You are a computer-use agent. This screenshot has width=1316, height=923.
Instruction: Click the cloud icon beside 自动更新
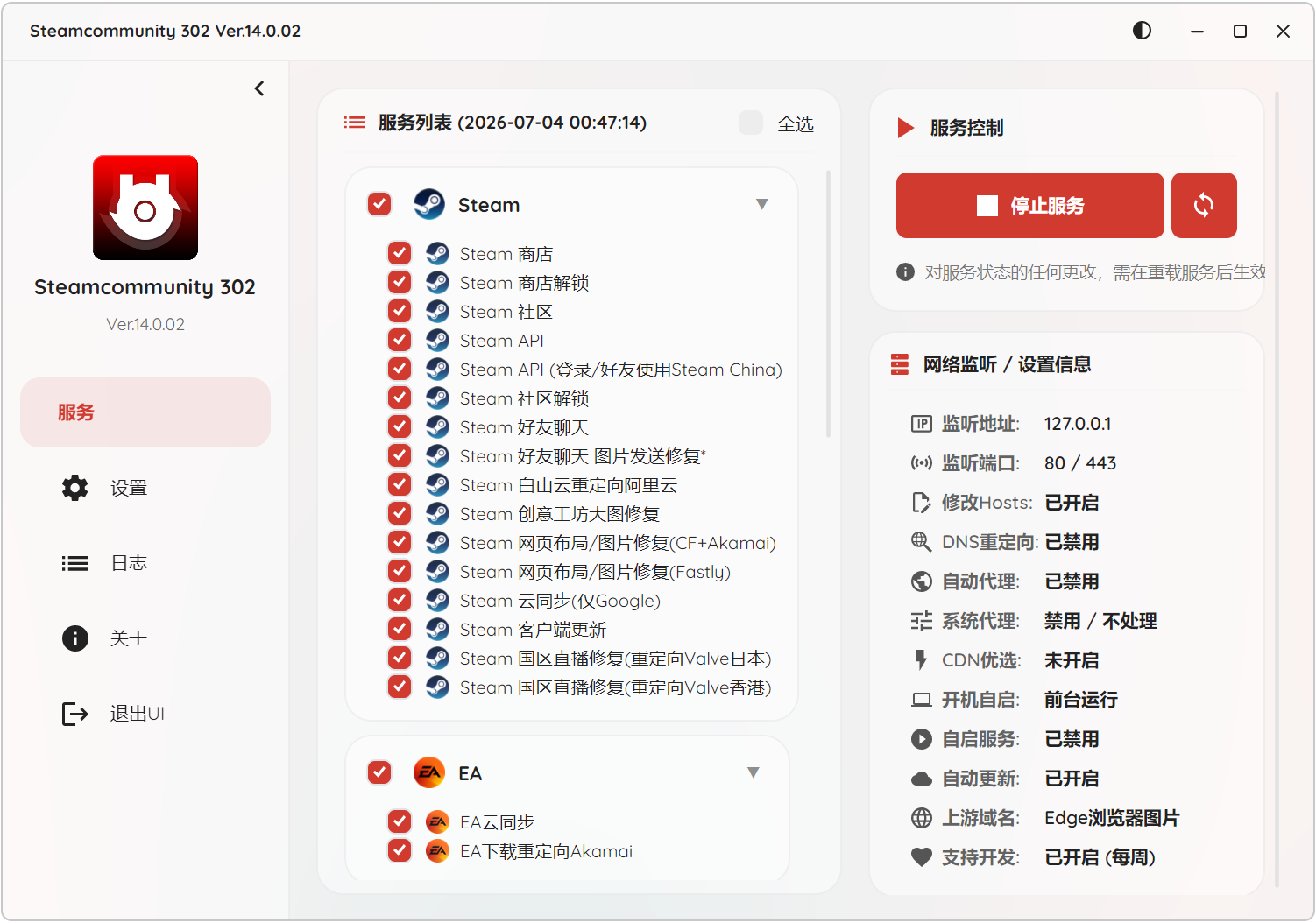(x=922, y=779)
